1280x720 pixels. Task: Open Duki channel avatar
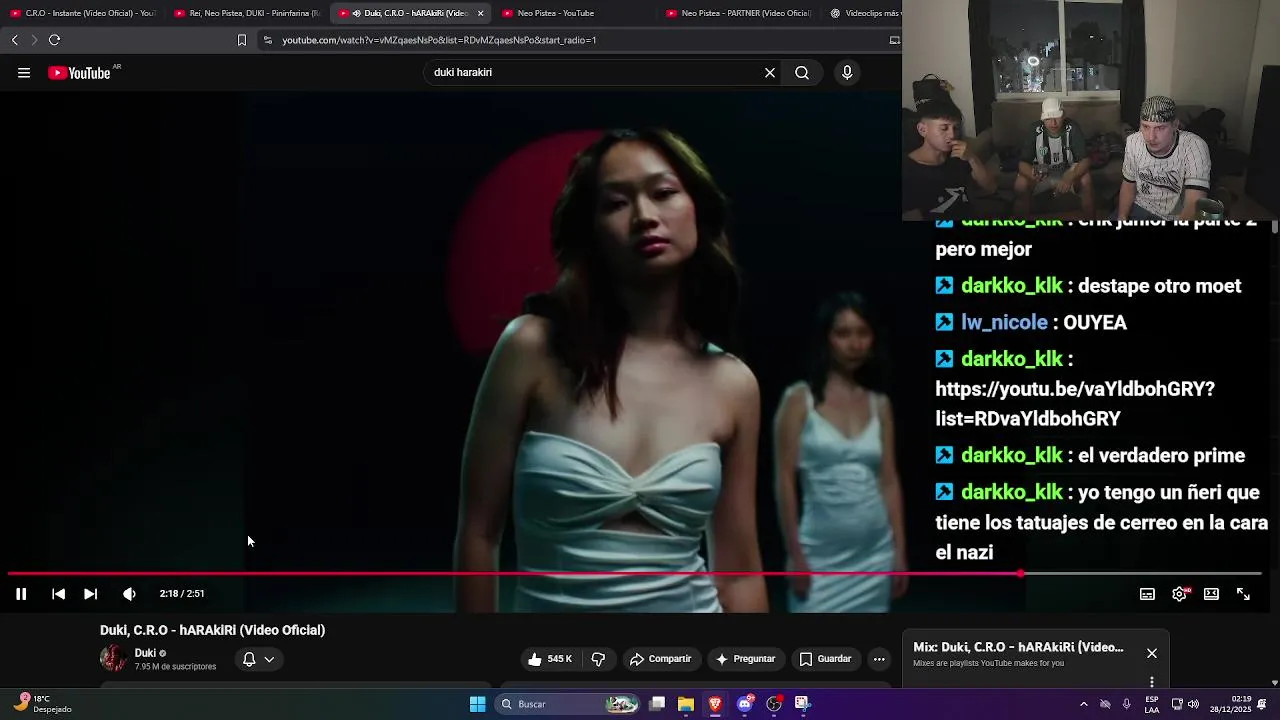(113, 658)
